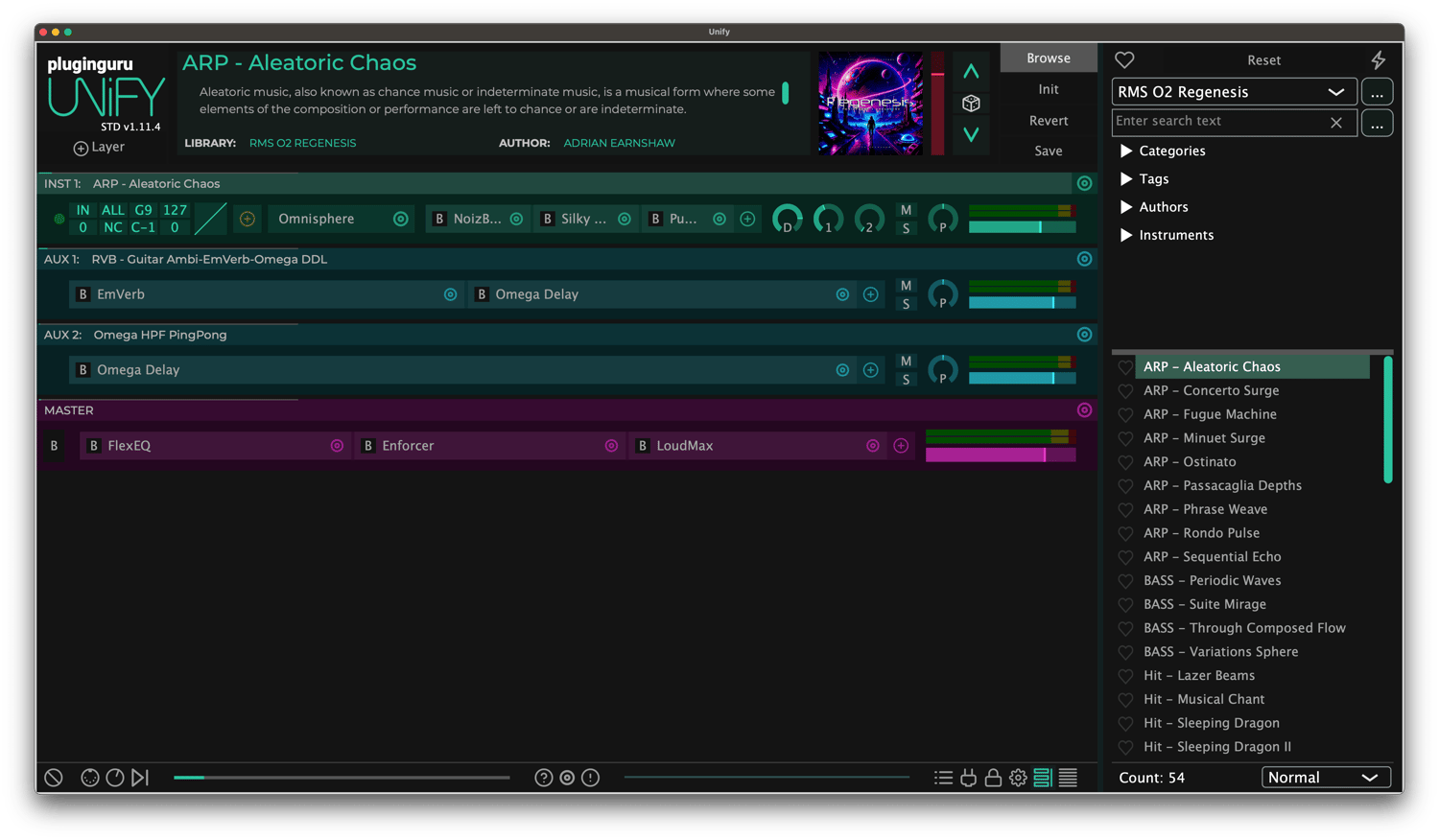Open more options next to library dropdown
This screenshot has height=840, width=1439.
pos(1377,92)
